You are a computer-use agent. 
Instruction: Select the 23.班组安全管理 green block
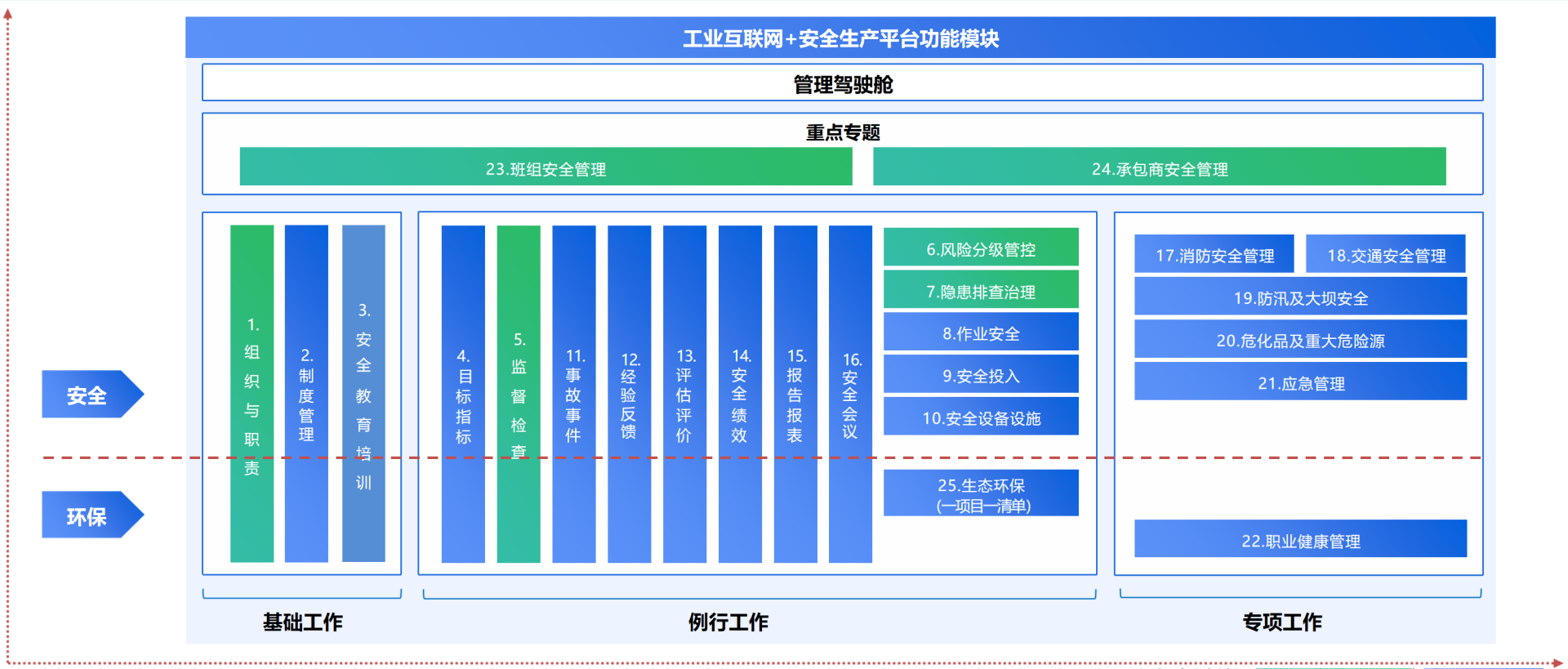pyautogui.click(x=546, y=167)
